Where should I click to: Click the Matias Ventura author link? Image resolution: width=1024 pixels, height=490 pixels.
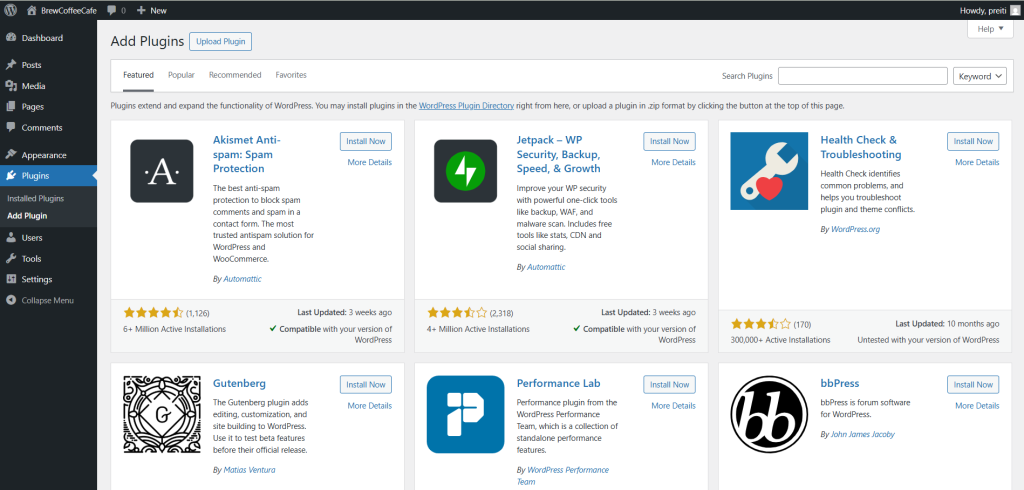click(x=249, y=470)
